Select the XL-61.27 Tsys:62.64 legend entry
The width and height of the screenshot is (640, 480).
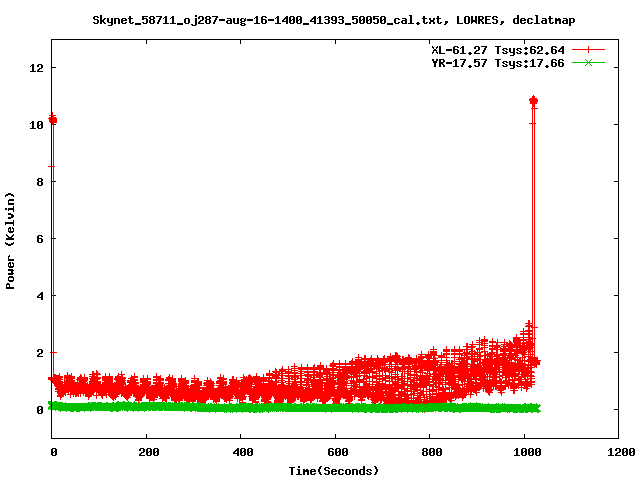click(x=498, y=50)
